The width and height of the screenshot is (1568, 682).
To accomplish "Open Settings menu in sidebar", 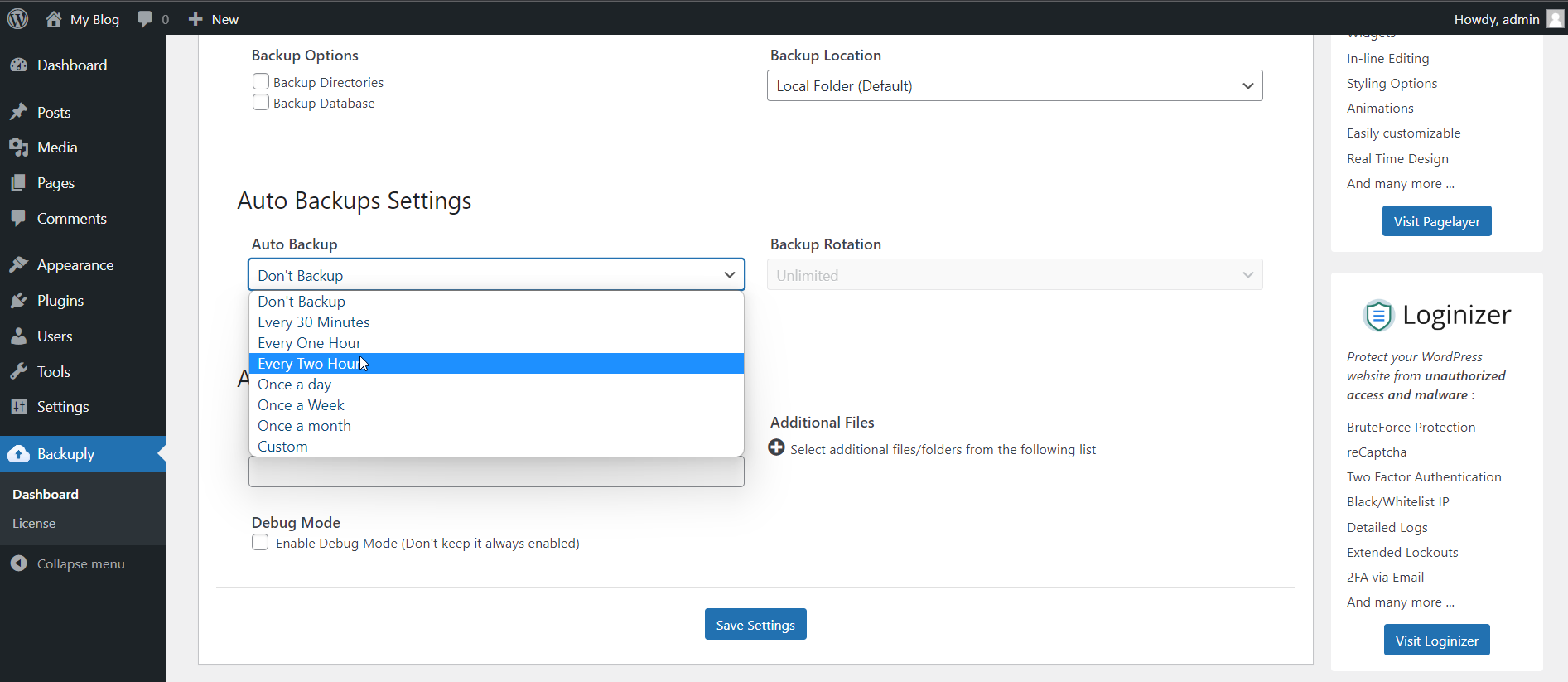I will tap(83, 406).
